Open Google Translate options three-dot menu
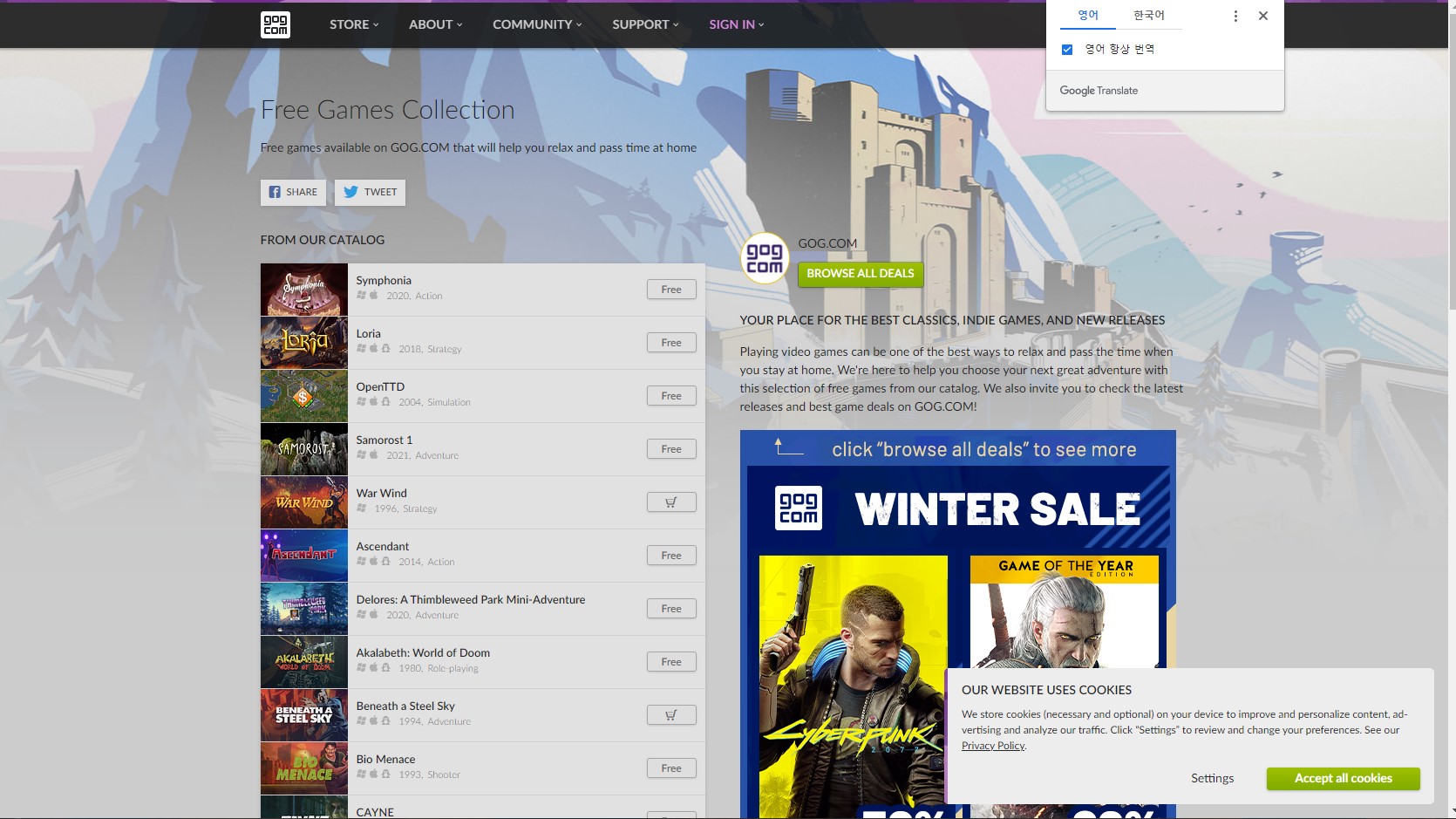This screenshot has height=819, width=1456. point(1235,16)
